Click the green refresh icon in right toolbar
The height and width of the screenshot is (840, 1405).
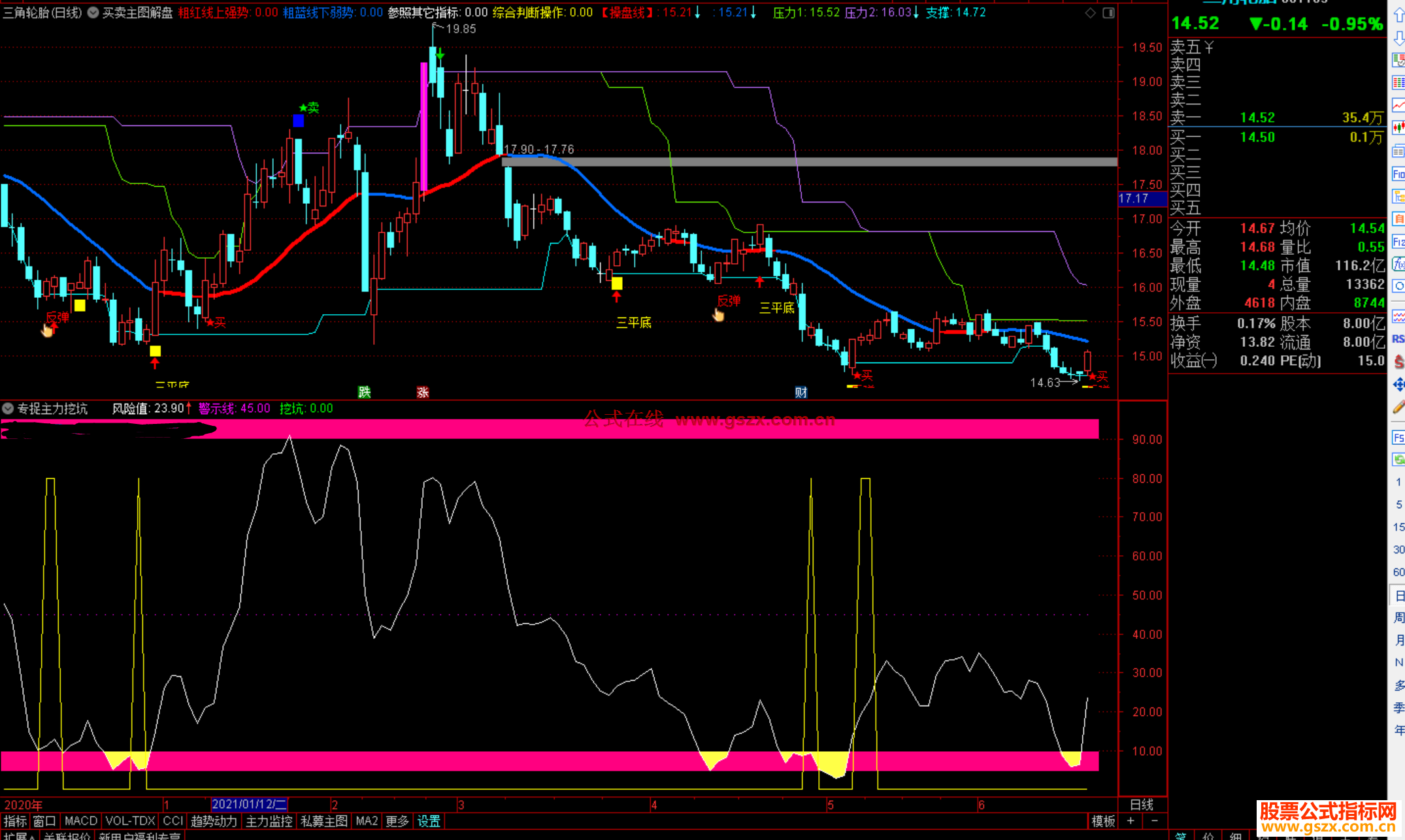(1398, 460)
